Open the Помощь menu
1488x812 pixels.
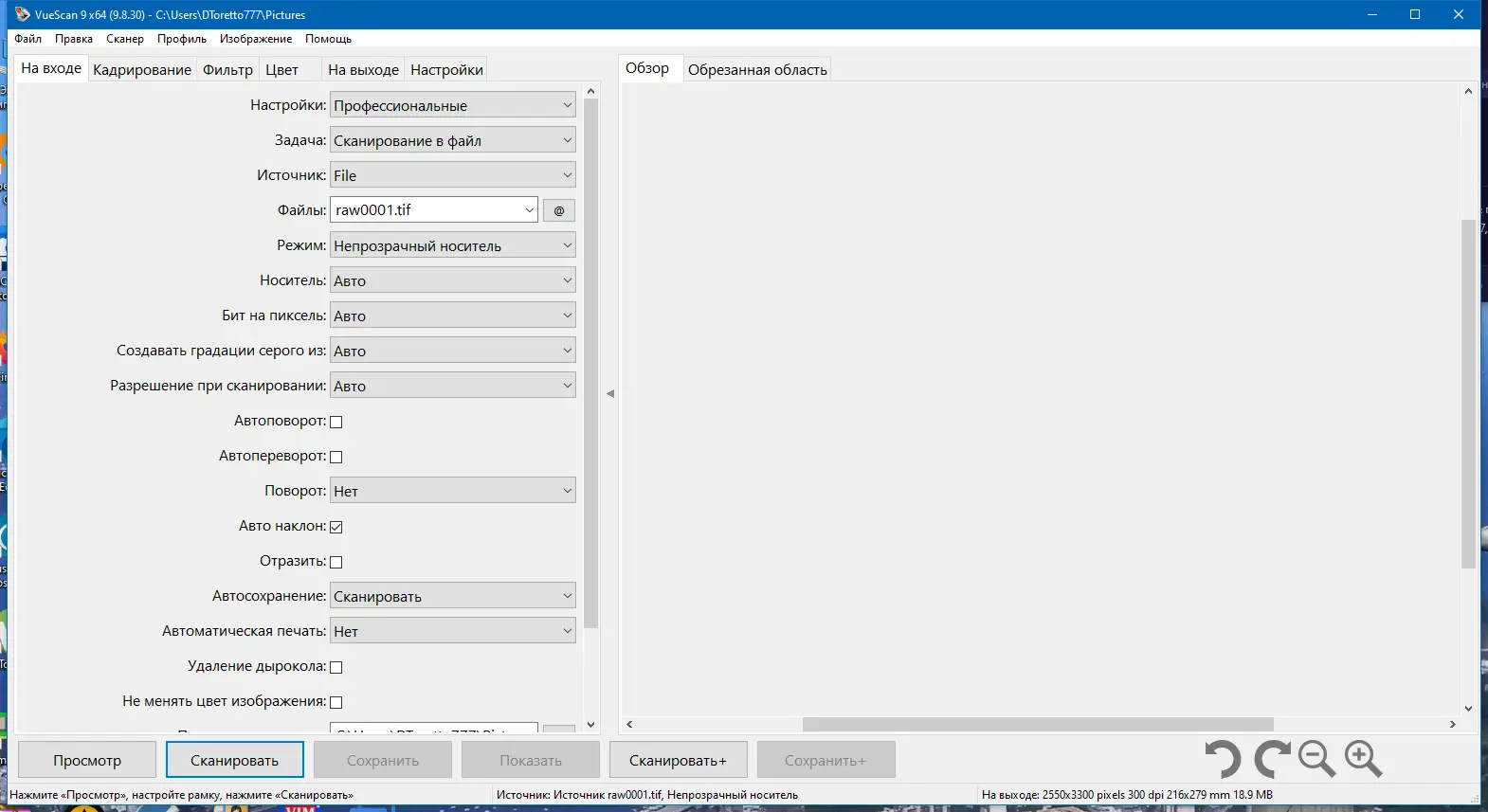coord(328,39)
